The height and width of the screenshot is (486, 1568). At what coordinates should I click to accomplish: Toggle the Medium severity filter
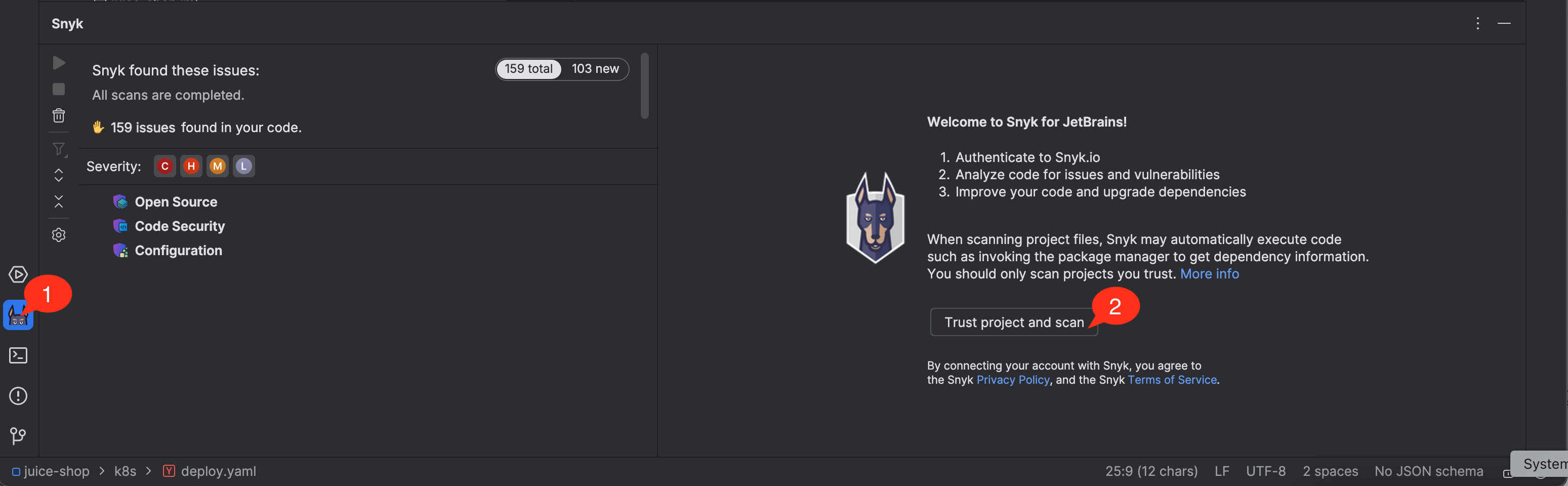(217, 166)
